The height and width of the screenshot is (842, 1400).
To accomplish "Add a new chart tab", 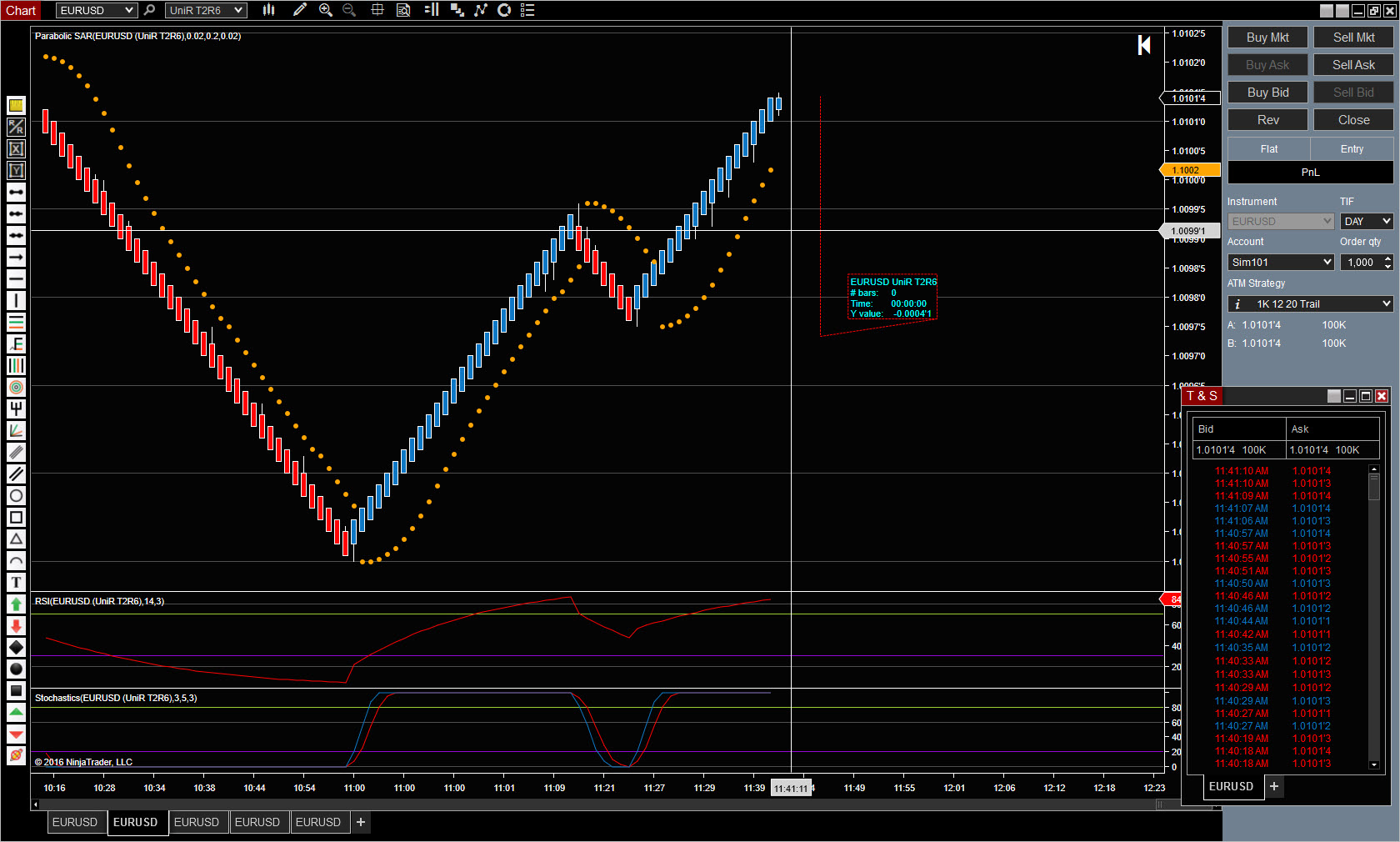I will tap(361, 822).
